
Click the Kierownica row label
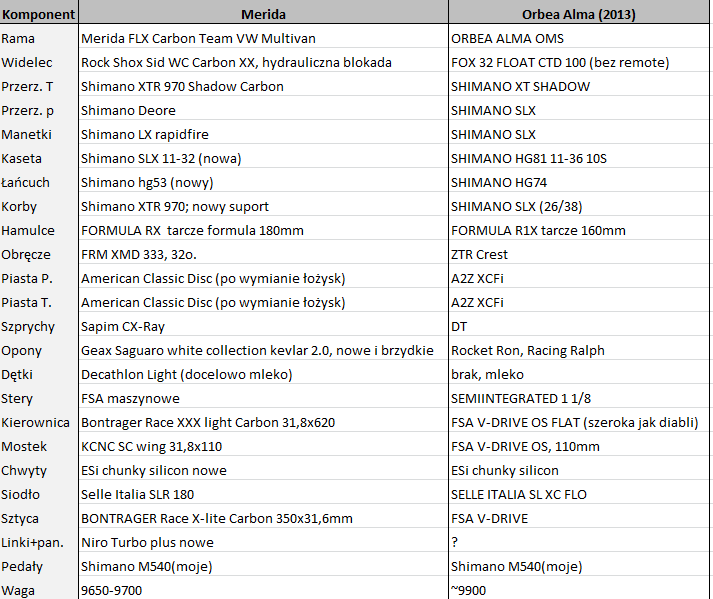click(35, 422)
